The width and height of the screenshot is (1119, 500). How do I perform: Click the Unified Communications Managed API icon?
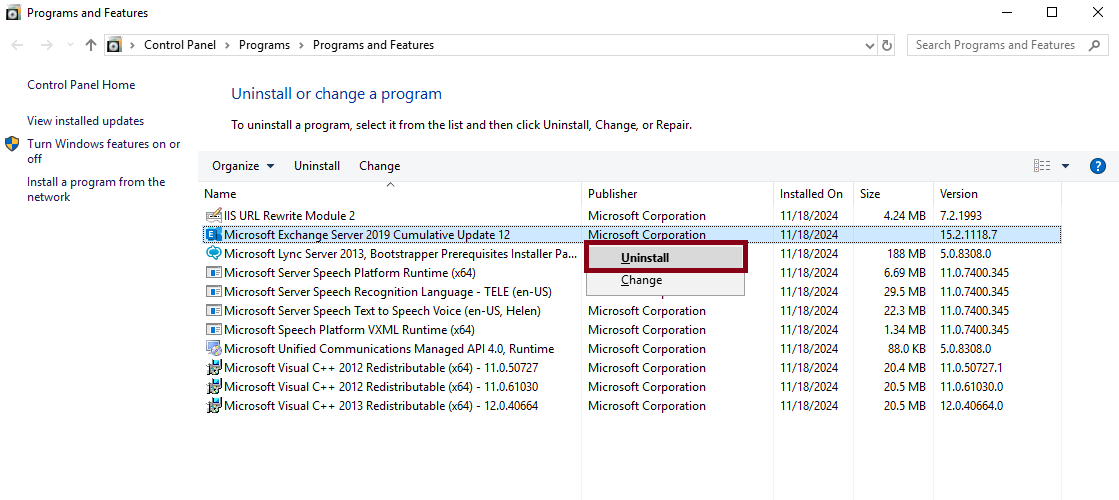(x=213, y=349)
